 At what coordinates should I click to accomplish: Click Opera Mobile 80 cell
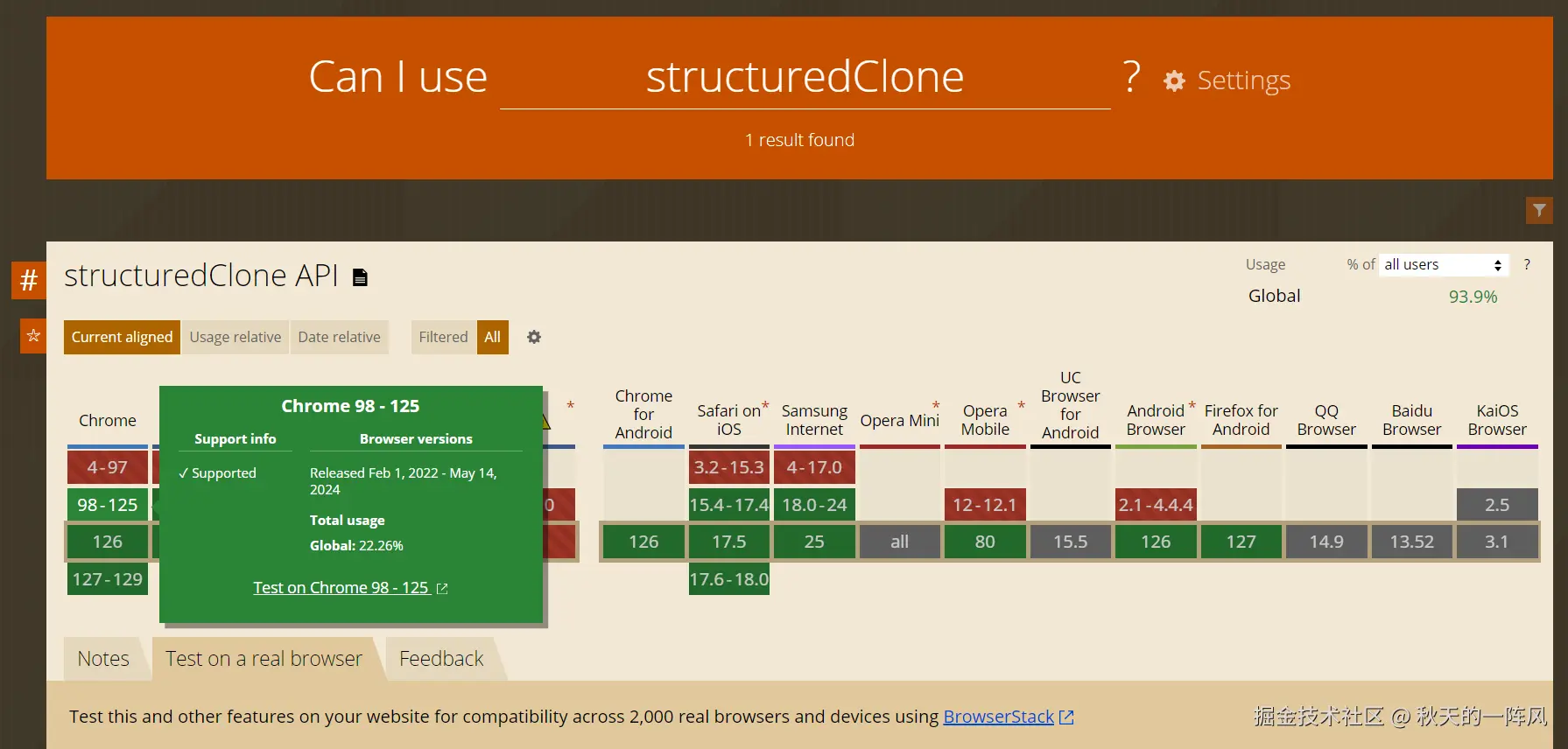[985, 542]
